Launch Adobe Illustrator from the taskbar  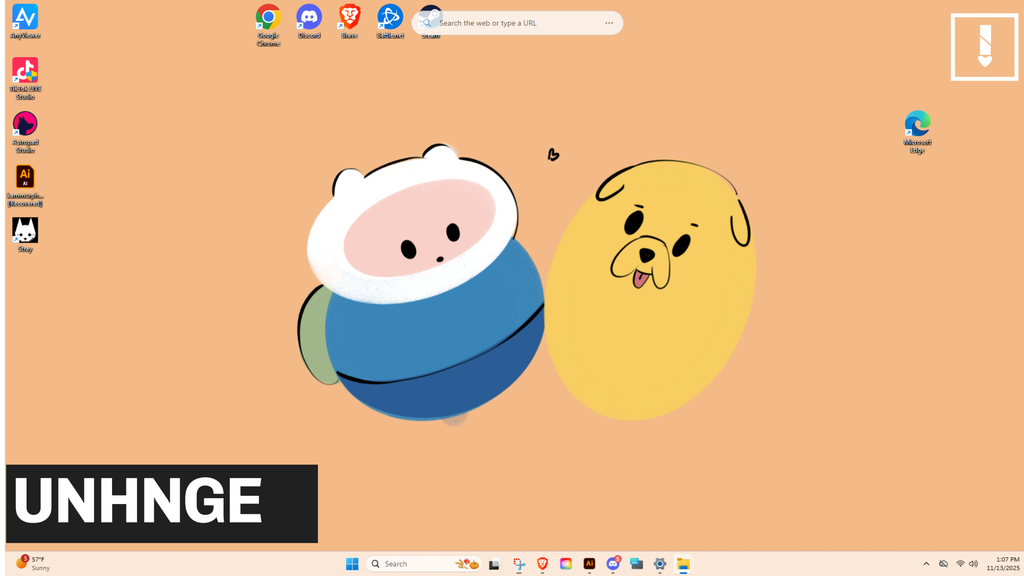coord(591,564)
